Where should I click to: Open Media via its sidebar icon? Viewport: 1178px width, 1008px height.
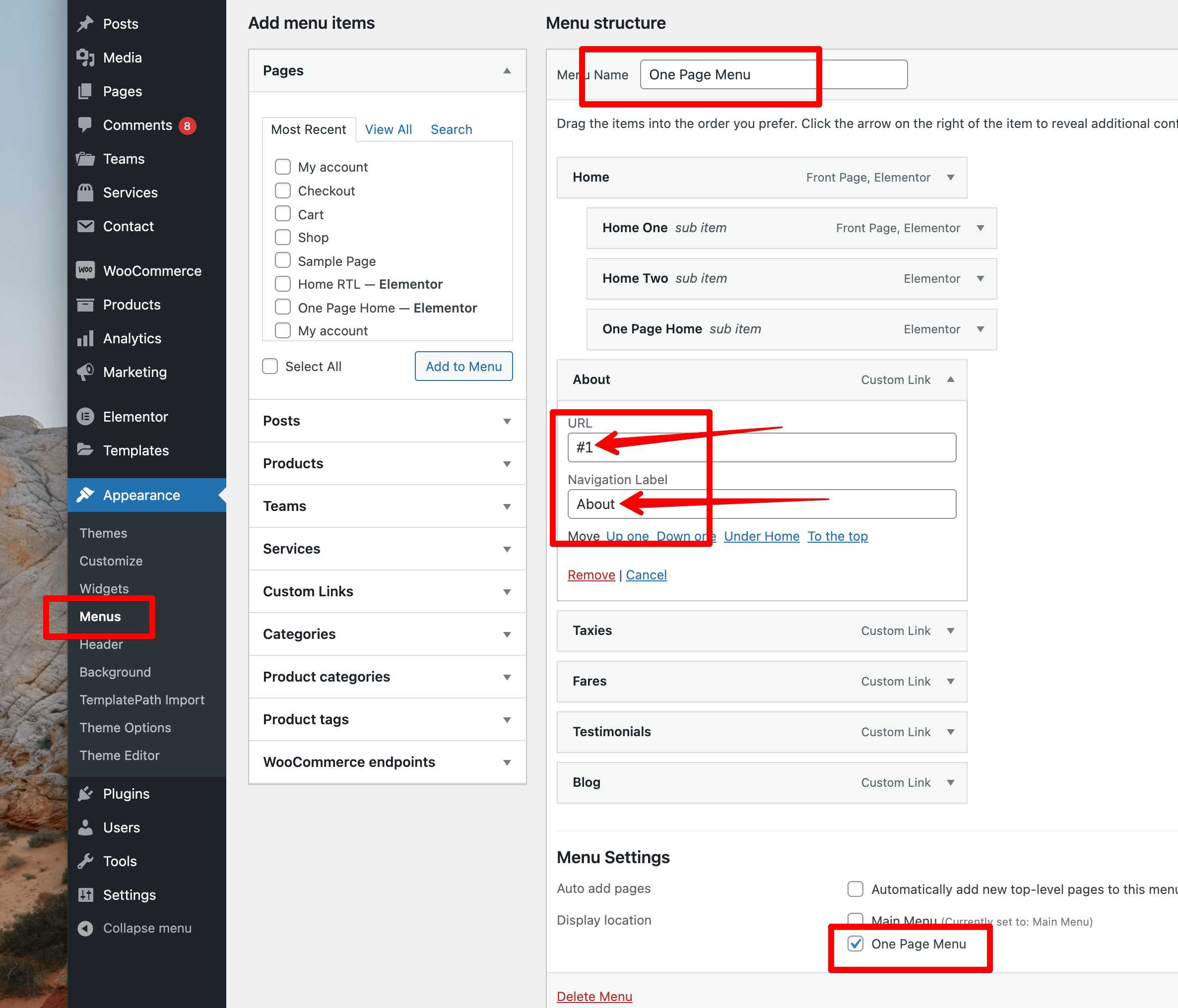[85, 58]
